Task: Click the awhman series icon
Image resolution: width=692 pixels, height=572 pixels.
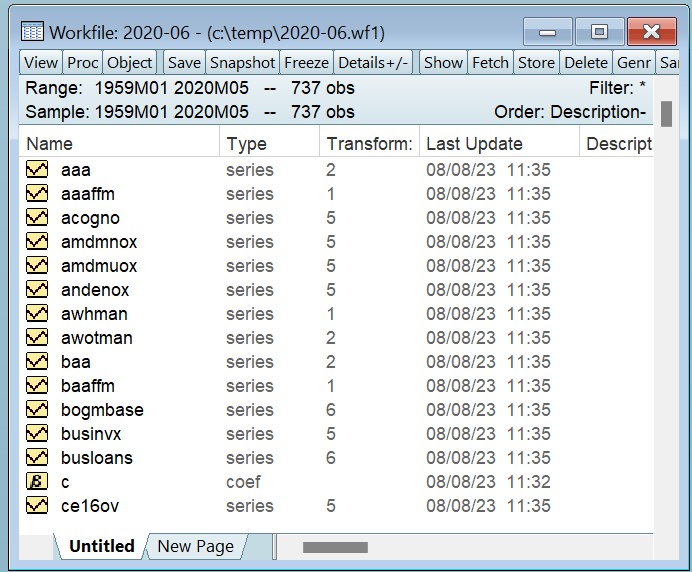Action: pyautogui.click(x=37, y=314)
